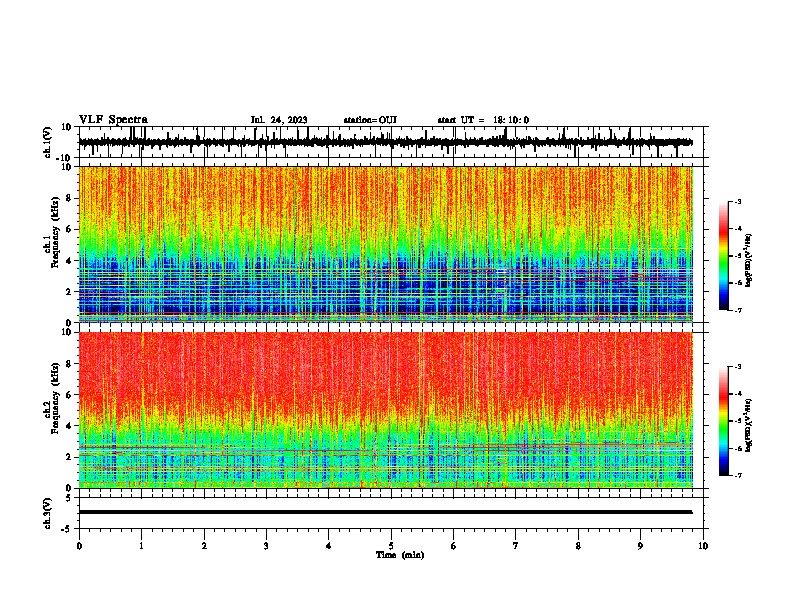Click tick label 3 on Time axis

(266, 546)
